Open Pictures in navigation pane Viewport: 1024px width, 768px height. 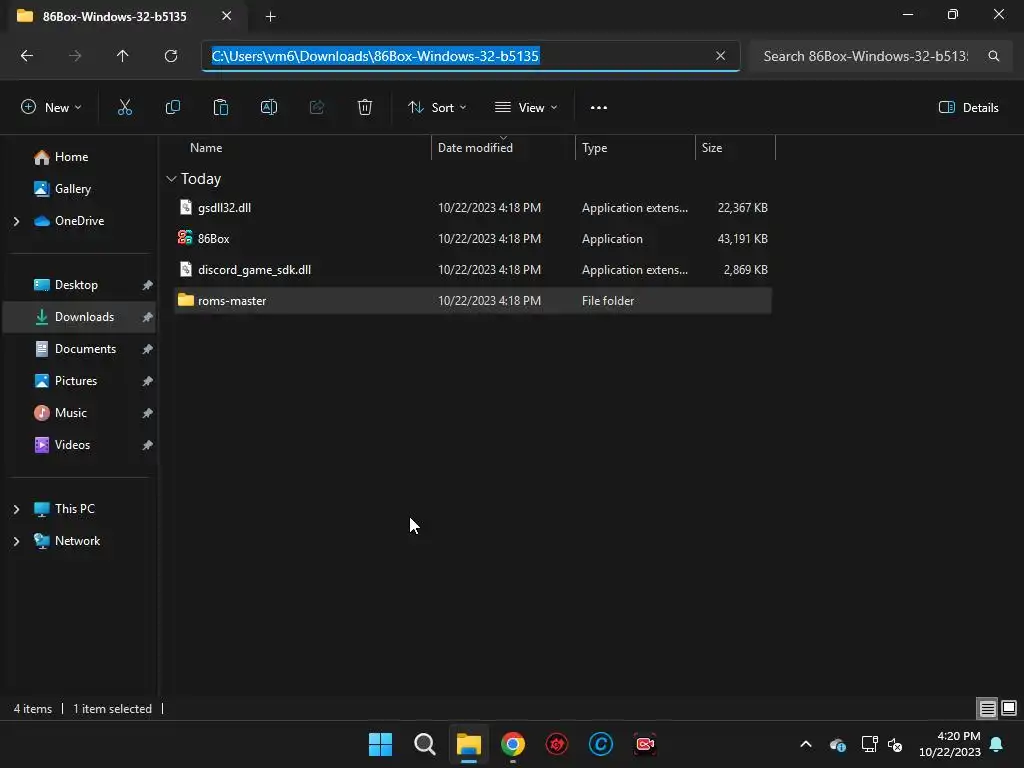click(x=76, y=381)
